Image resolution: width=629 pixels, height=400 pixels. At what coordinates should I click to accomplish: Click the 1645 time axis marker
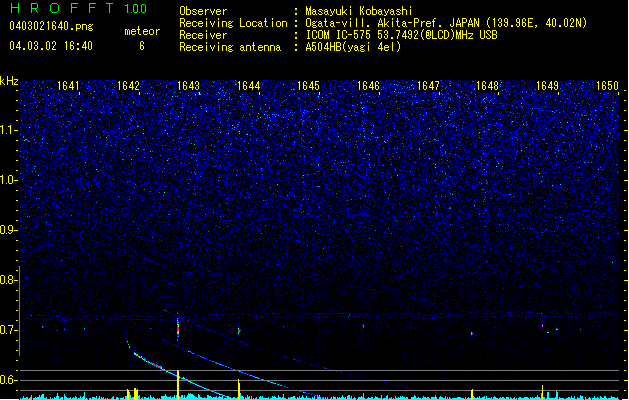308,86
